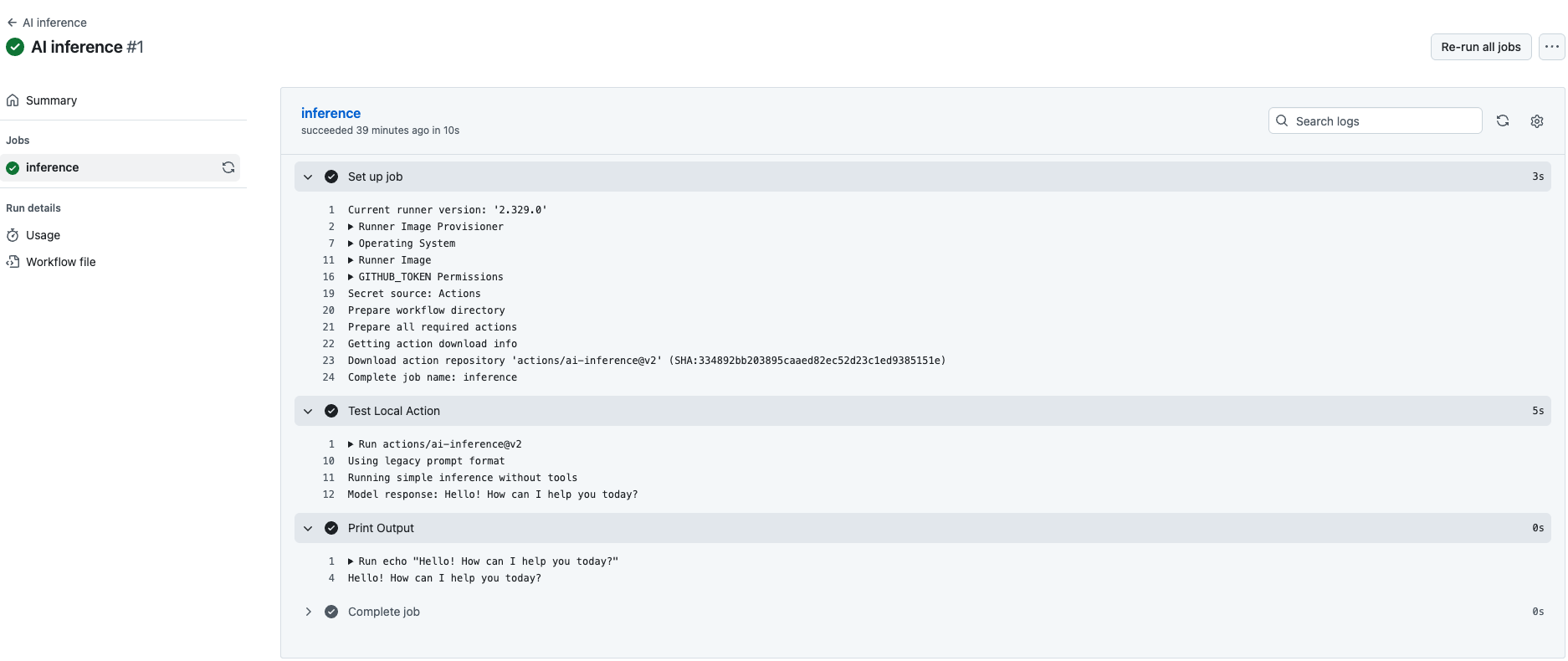Select the inference job in sidebar
Image resolution: width=1568 pixels, height=661 pixels.
click(x=53, y=167)
